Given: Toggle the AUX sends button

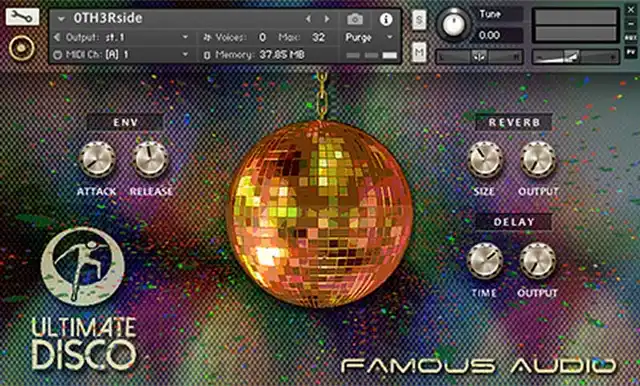Looking at the screenshot, I should click(x=631, y=38).
